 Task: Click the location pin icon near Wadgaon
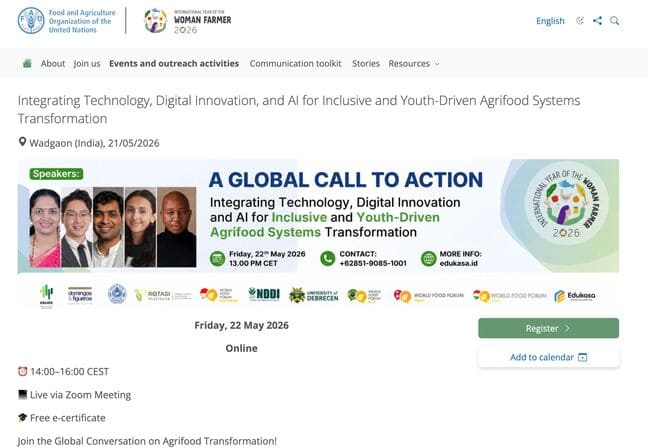pos(22,142)
